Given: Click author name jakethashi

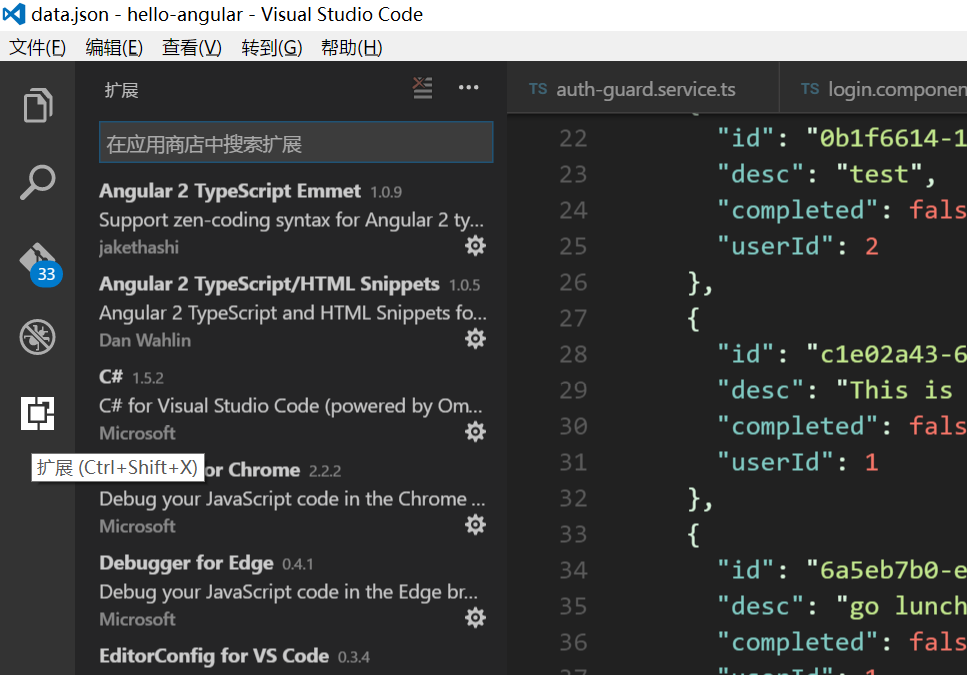Looking at the screenshot, I should coord(139,247).
